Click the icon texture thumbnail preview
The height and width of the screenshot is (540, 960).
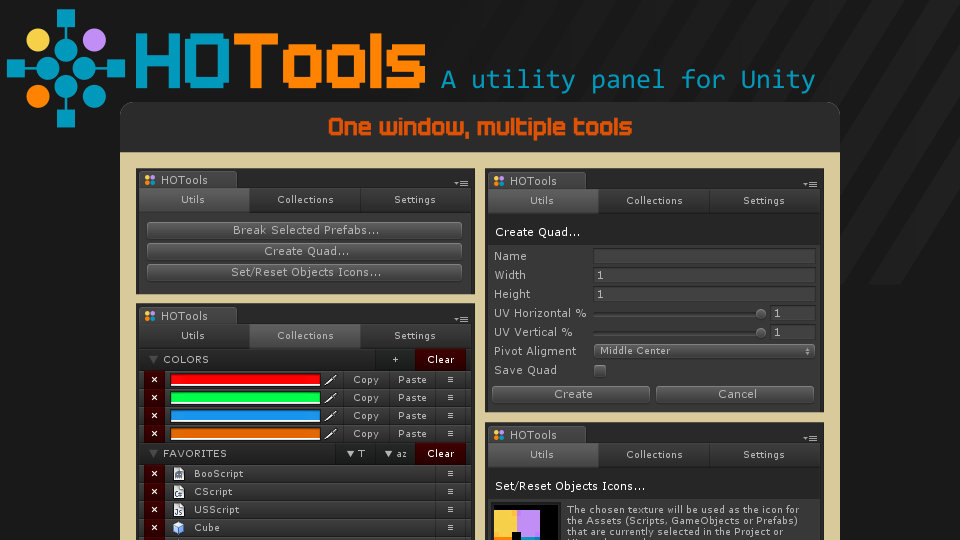pos(526,522)
